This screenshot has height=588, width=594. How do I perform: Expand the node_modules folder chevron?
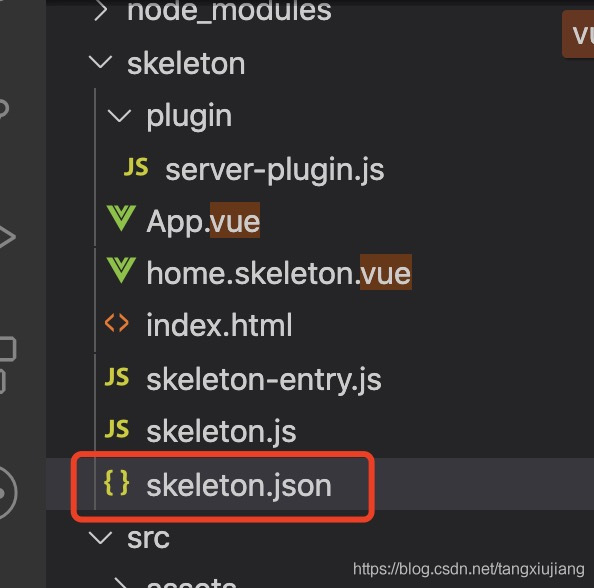coord(100,11)
